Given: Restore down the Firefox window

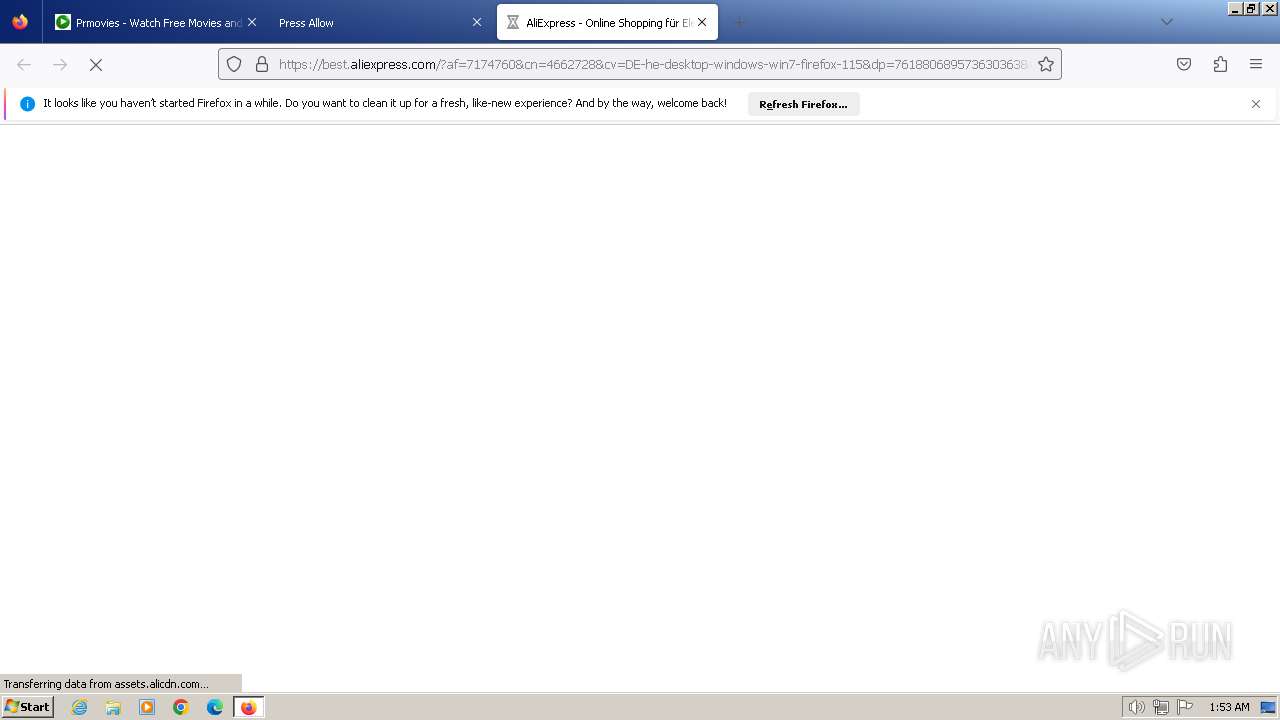Looking at the screenshot, I should pos(1251,8).
